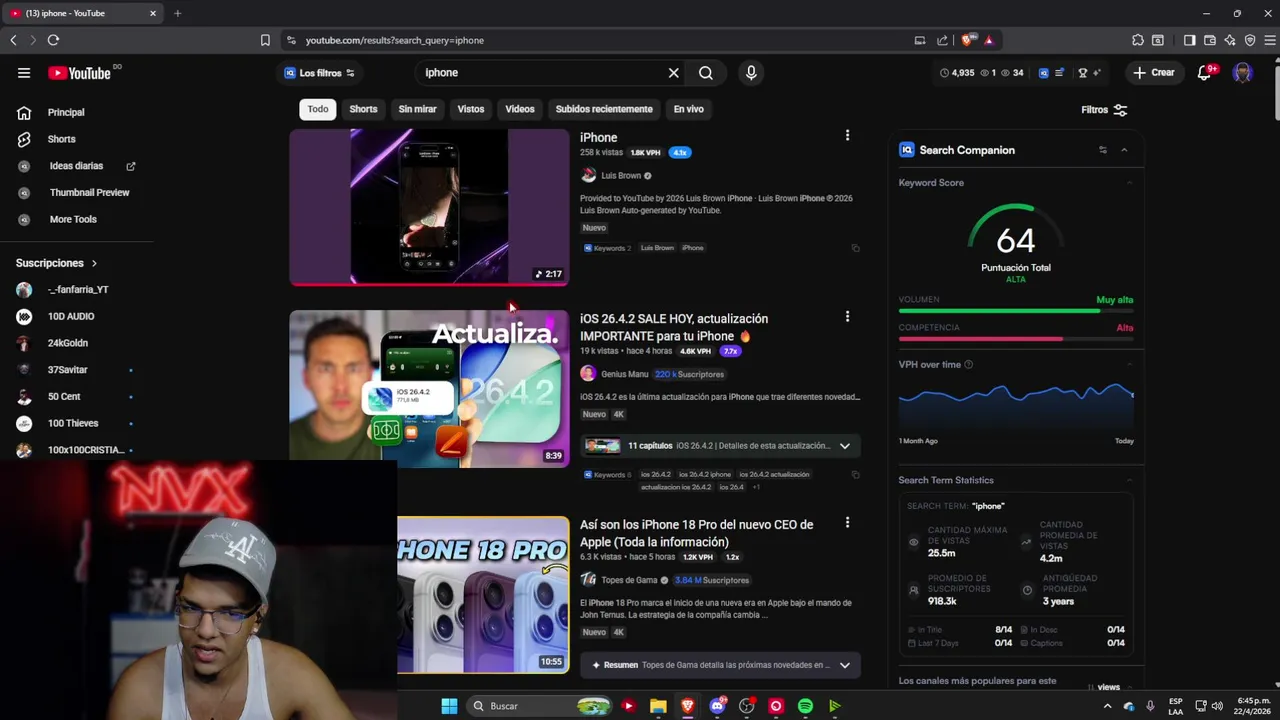Select the Sin mirar filter chip
Viewport: 1280px width, 720px height.
pyautogui.click(x=417, y=109)
